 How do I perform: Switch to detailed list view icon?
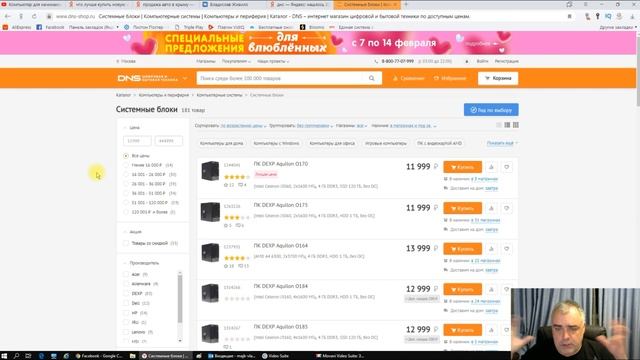[507, 125]
